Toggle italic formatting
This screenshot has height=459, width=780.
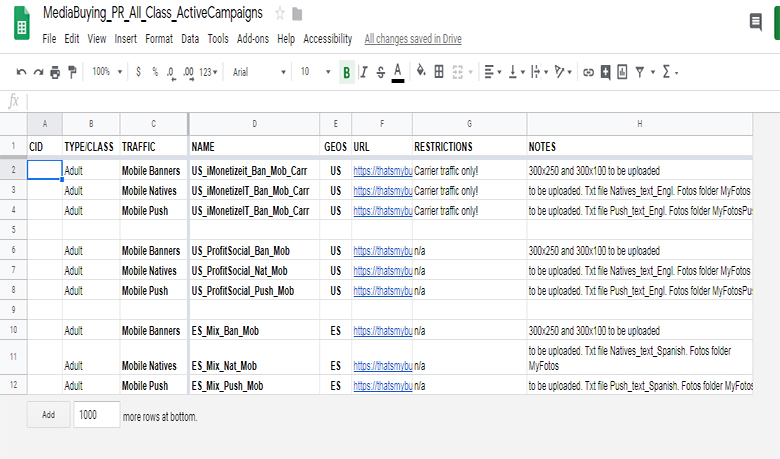364,73
